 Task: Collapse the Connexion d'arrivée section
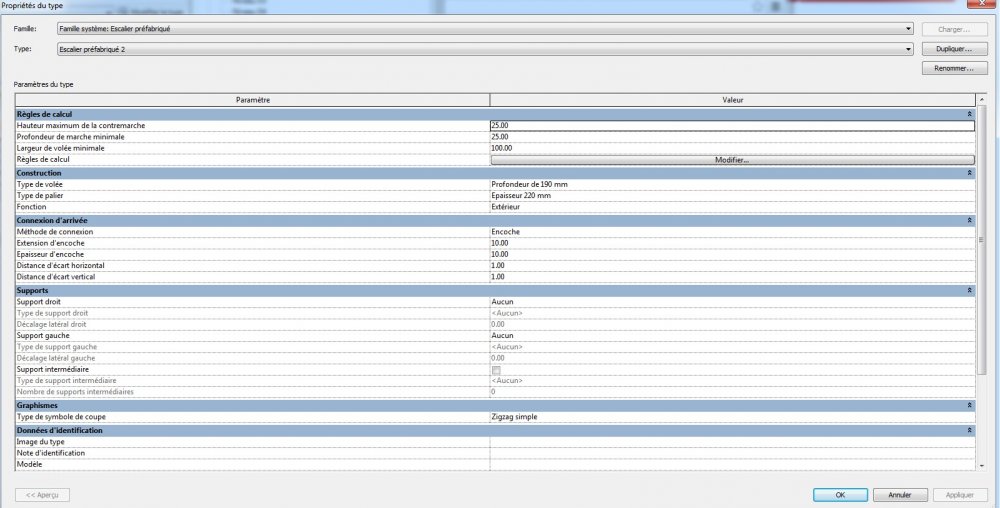(x=969, y=221)
